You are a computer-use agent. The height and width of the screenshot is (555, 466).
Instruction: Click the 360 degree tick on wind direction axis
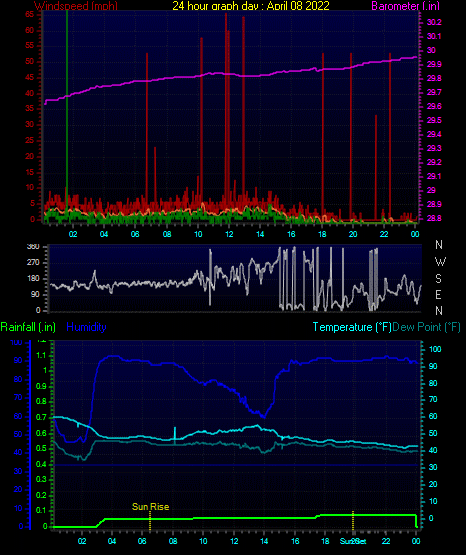pyautogui.click(x=33, y=247)
